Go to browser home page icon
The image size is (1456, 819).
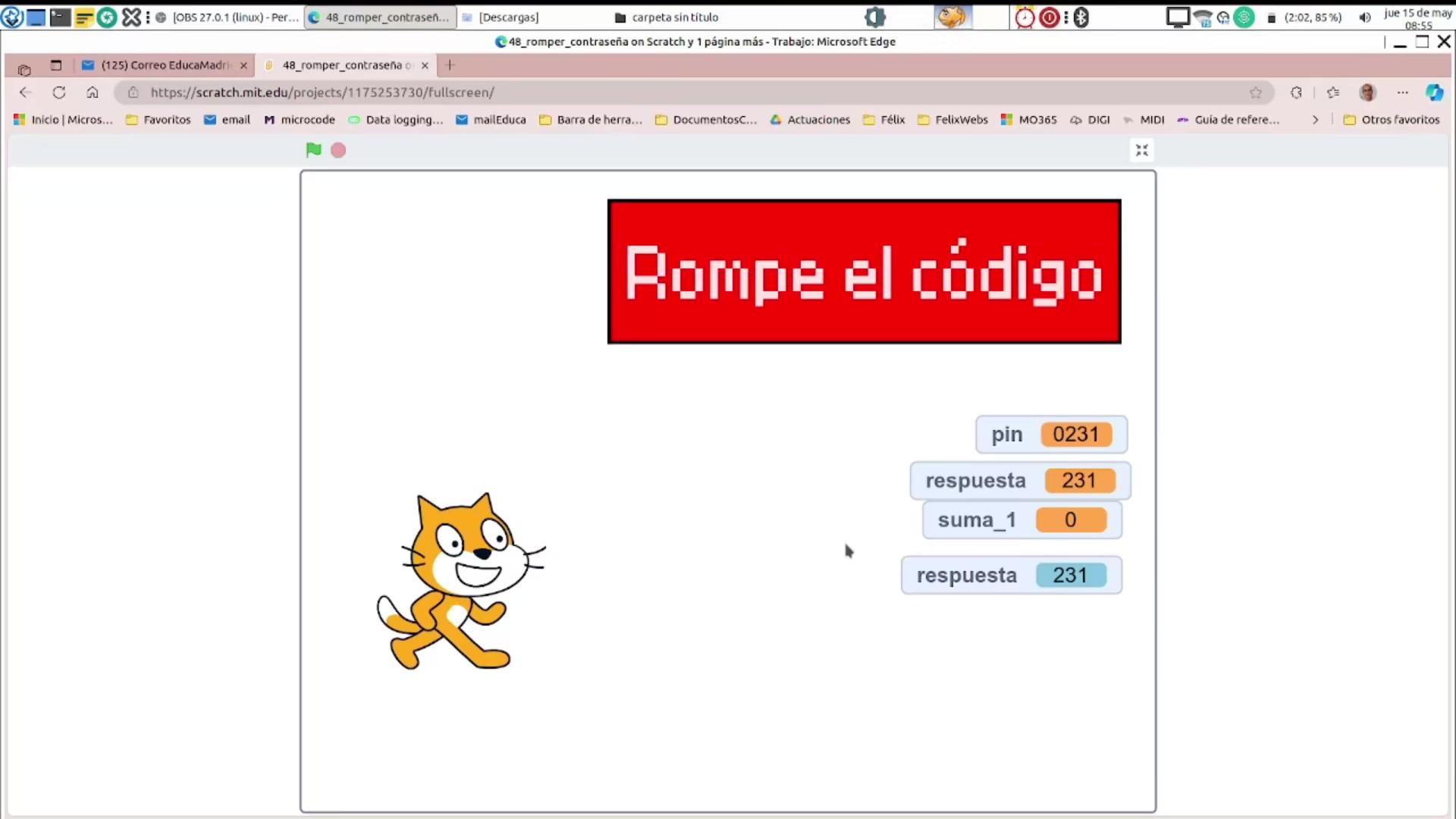click(x=93, y=93)
